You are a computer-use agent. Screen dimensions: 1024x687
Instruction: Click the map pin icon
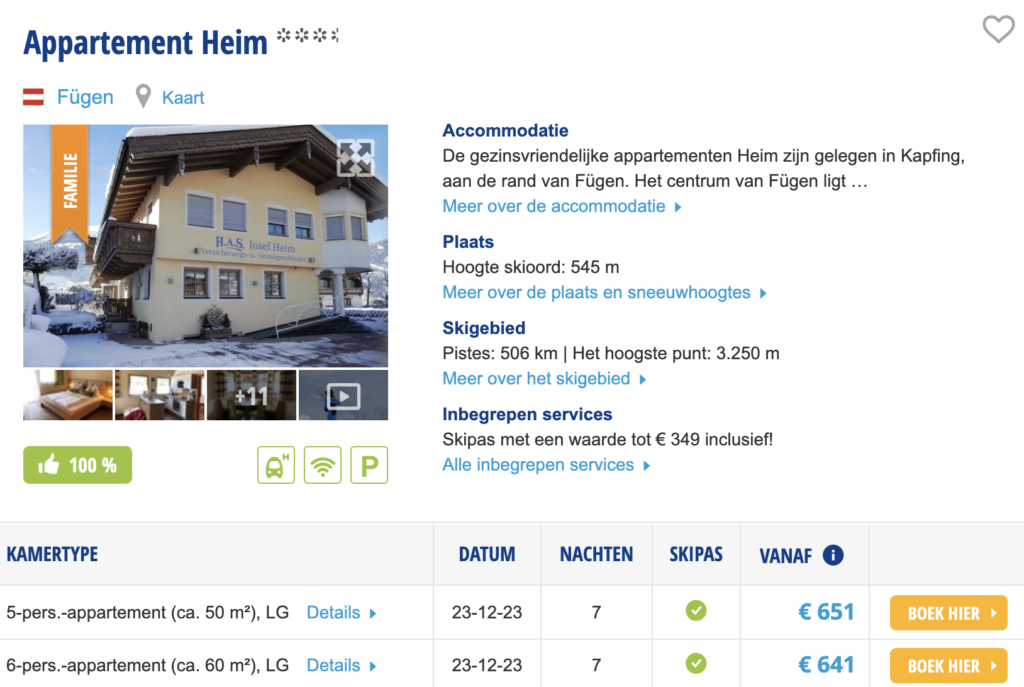point(144,97)
